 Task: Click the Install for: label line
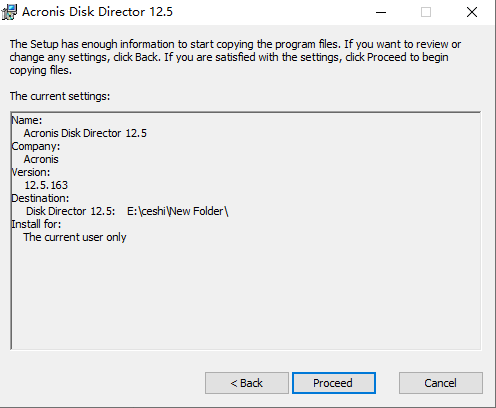click(36, 224)
